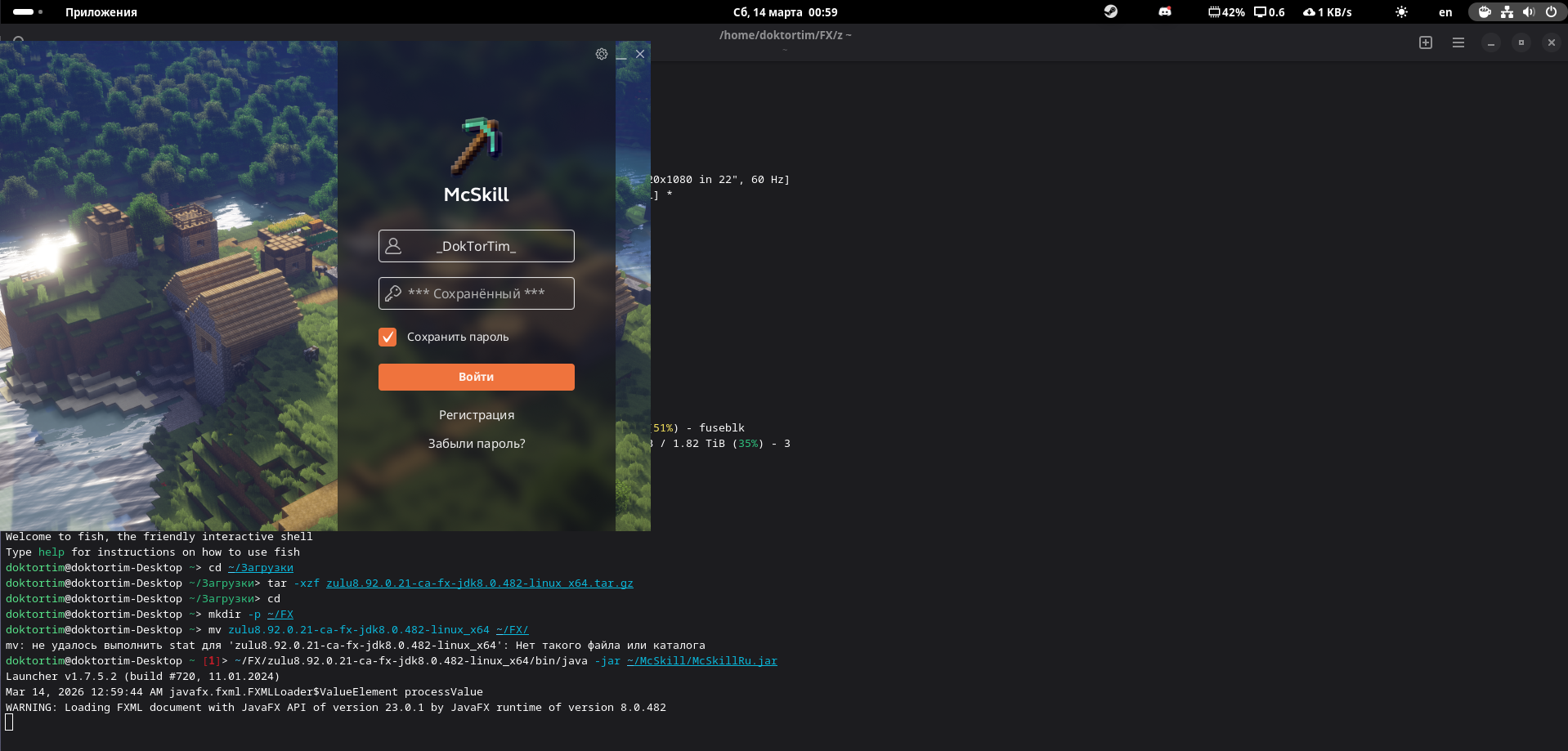
Task: Click the green 35% disk usage value
Action: (x=748, y=444)
